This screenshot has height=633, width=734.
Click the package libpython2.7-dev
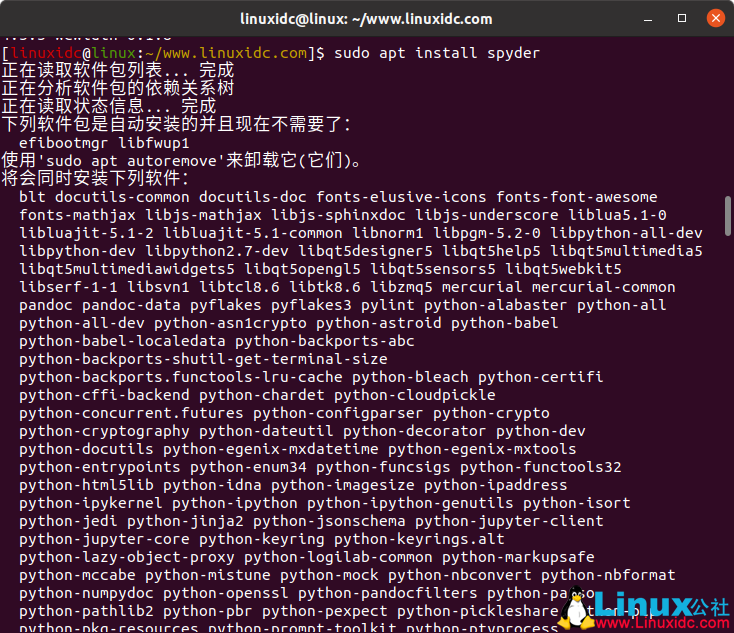tap(217, 251)
